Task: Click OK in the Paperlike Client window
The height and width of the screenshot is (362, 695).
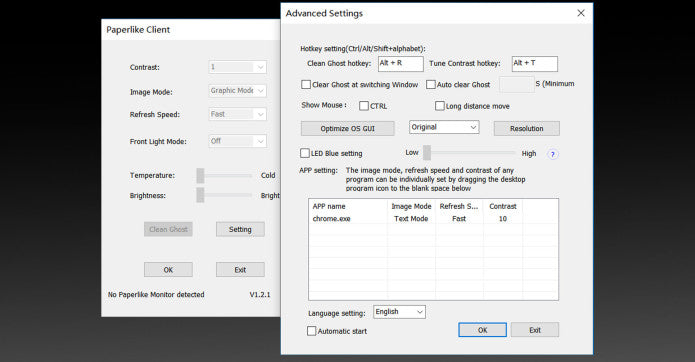Action: (x=168, y=270)
